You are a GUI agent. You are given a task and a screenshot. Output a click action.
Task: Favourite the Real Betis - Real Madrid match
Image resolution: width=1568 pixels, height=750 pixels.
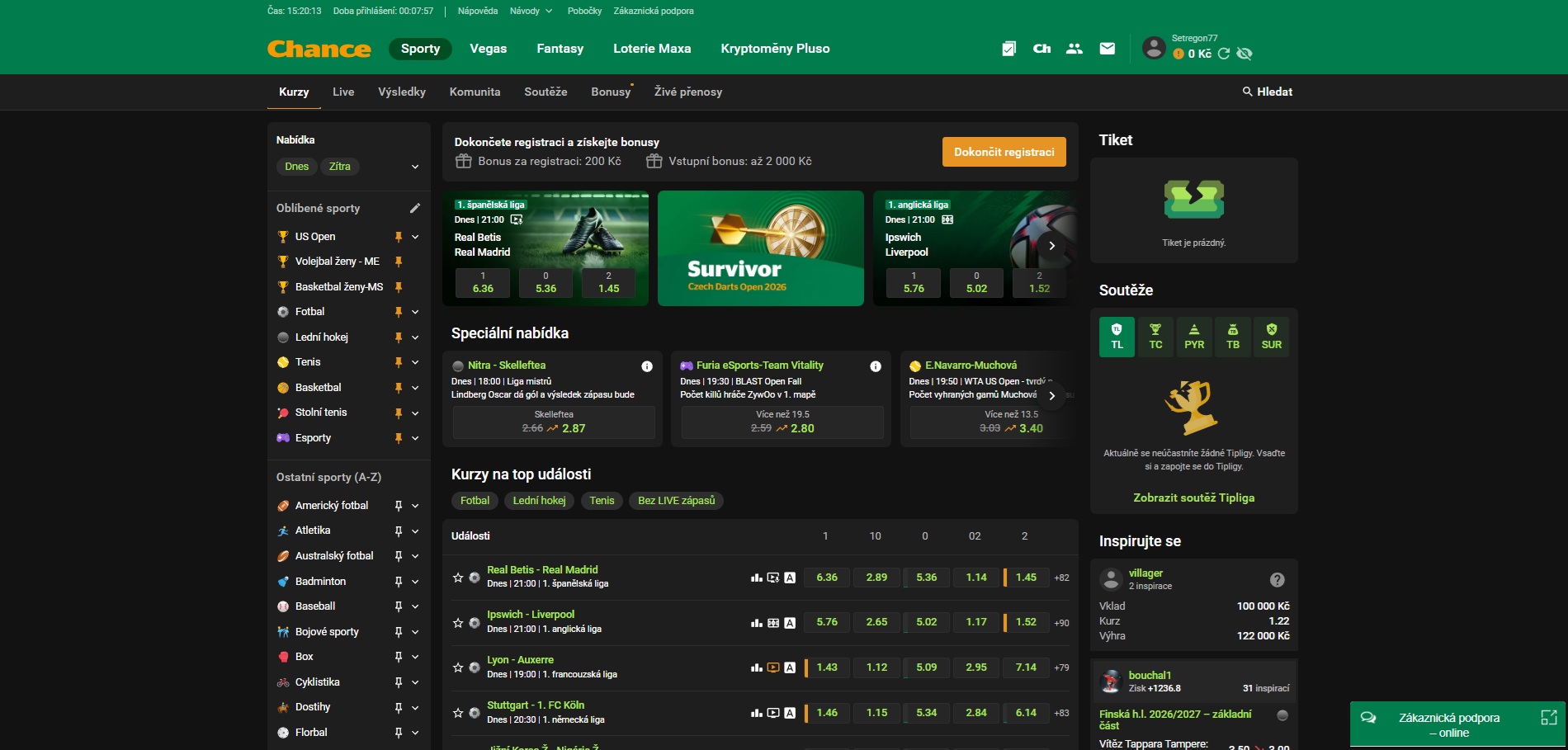(458, 578)
